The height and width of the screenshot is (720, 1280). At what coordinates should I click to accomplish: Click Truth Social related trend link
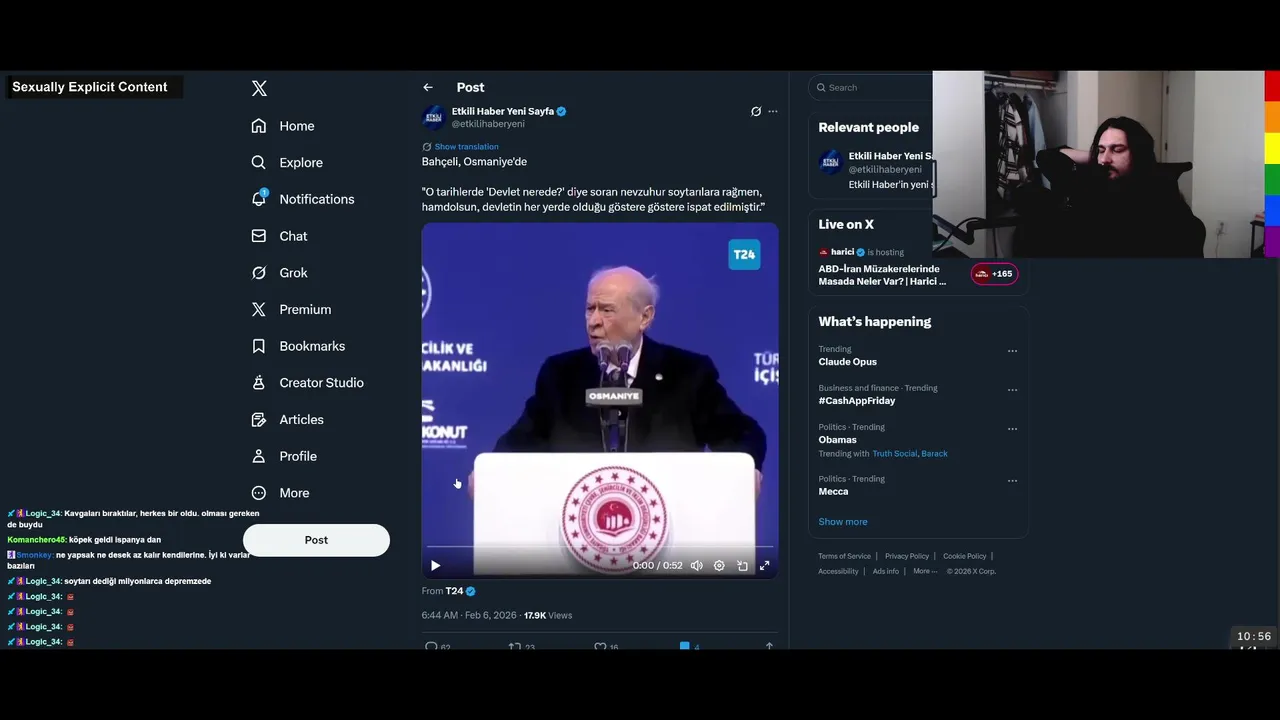894,454
